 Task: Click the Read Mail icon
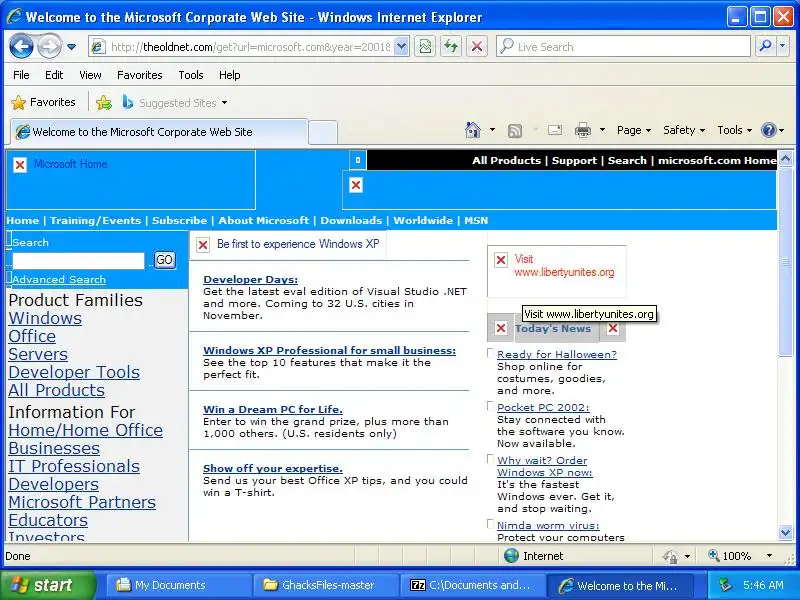(555, 130)
